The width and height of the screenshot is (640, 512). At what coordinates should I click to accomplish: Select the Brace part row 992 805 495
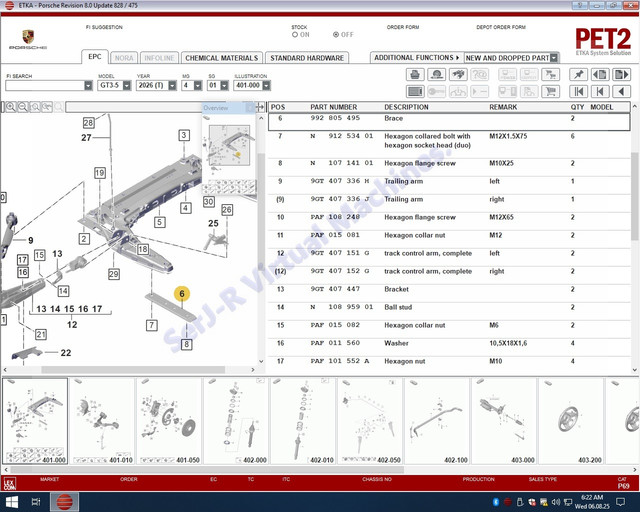[449, 122]
